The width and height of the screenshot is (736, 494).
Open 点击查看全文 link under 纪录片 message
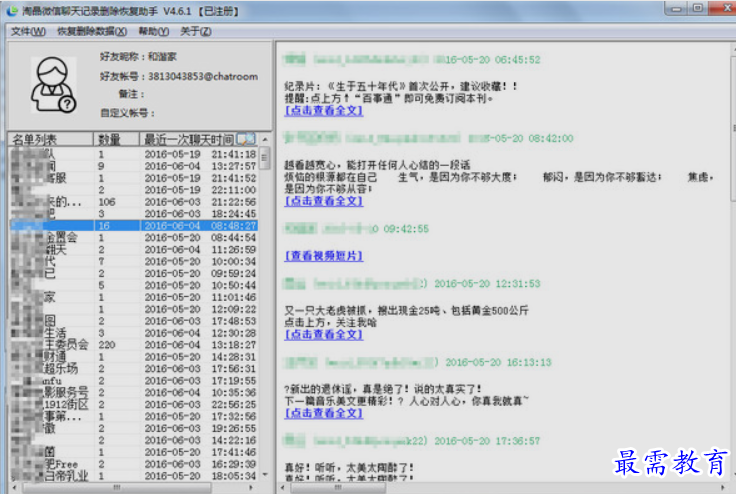coord(324,111)
